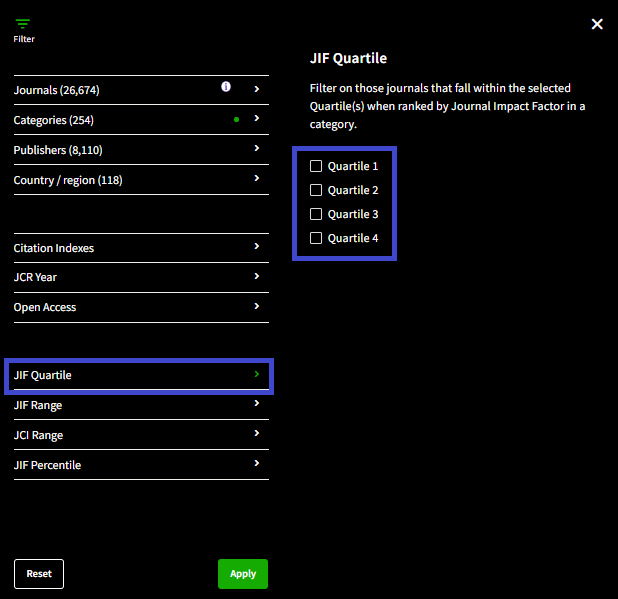
Task: Open the Open Access filter
Action: [45, 307]
